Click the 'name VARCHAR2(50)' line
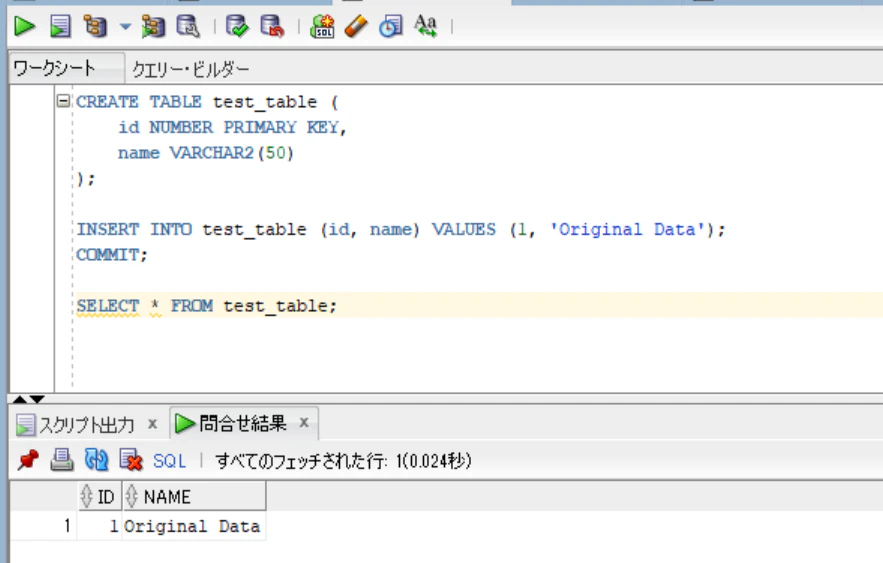This screenshot has width=883, height=563. [x=206, y=153]
